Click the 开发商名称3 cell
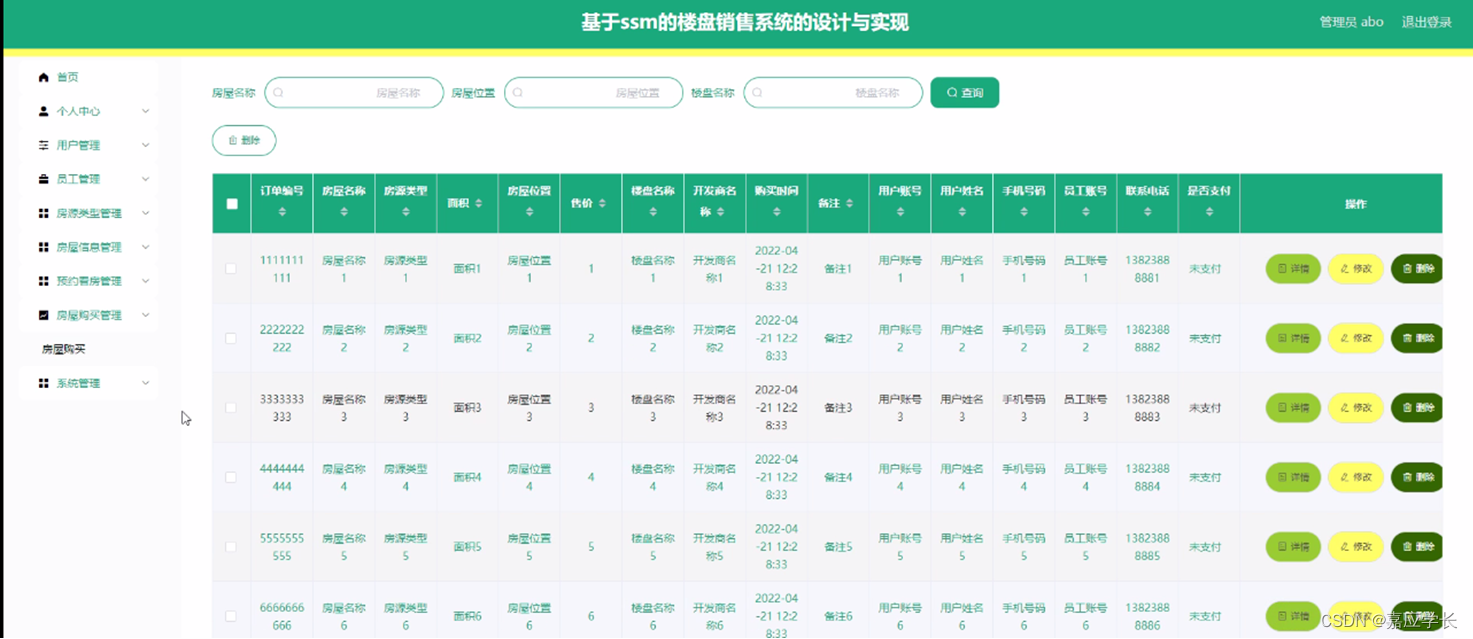This screenshot has width=1473, height=639. [715, 408]
